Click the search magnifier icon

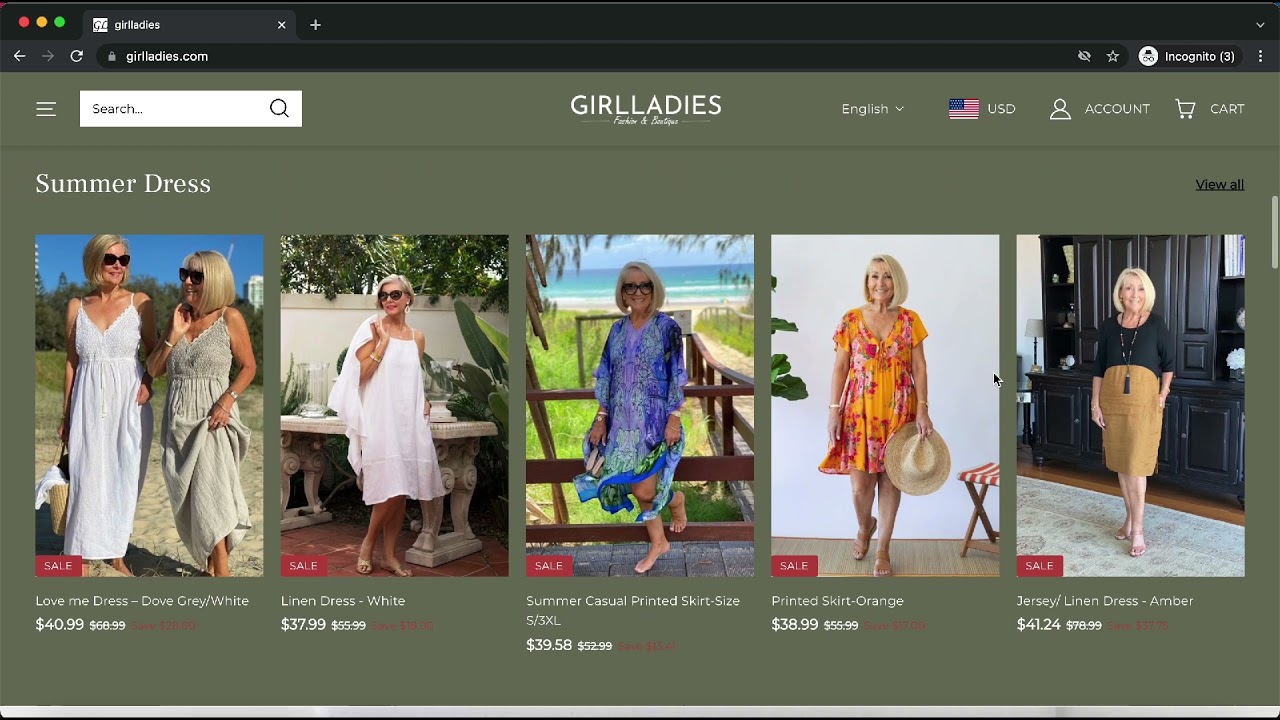279,109
